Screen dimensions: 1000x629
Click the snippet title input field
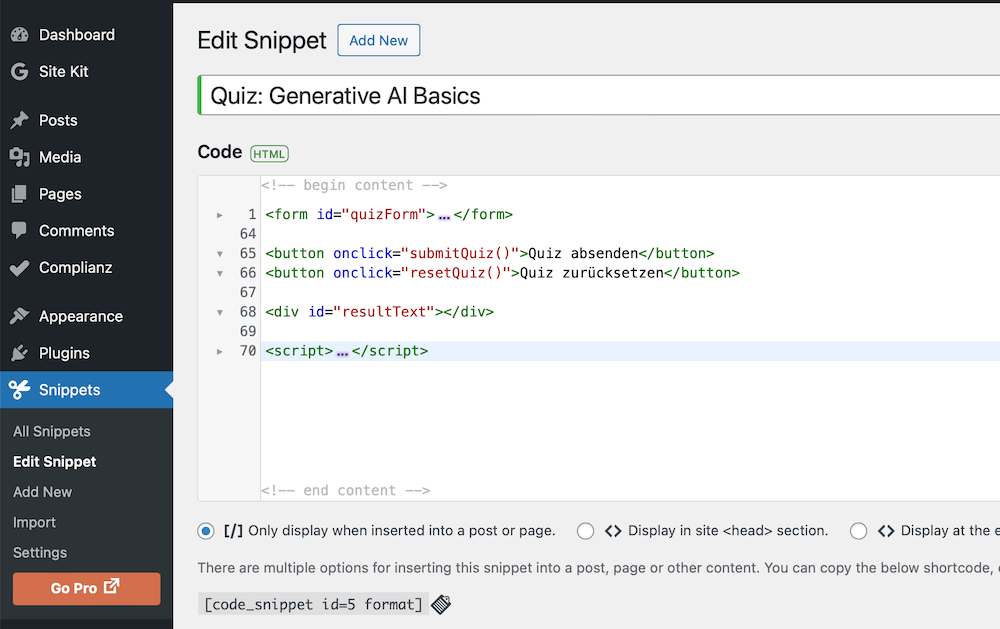(x=600, y=96)
